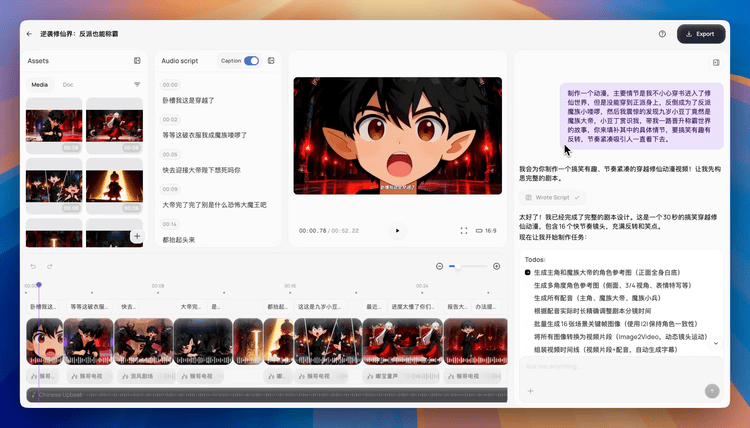The width and height of the screenshot is (750, 428).
Task: Check the todo 生成所有配音
Action: 528,298
